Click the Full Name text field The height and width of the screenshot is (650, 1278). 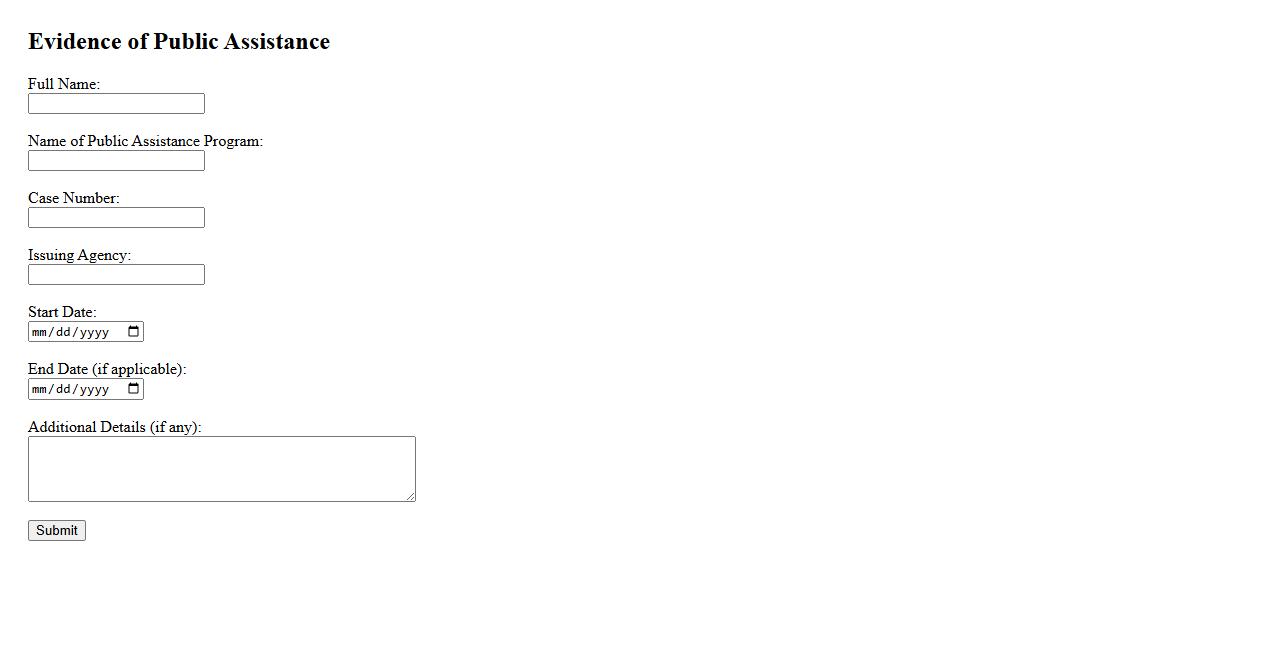point(116,104)
